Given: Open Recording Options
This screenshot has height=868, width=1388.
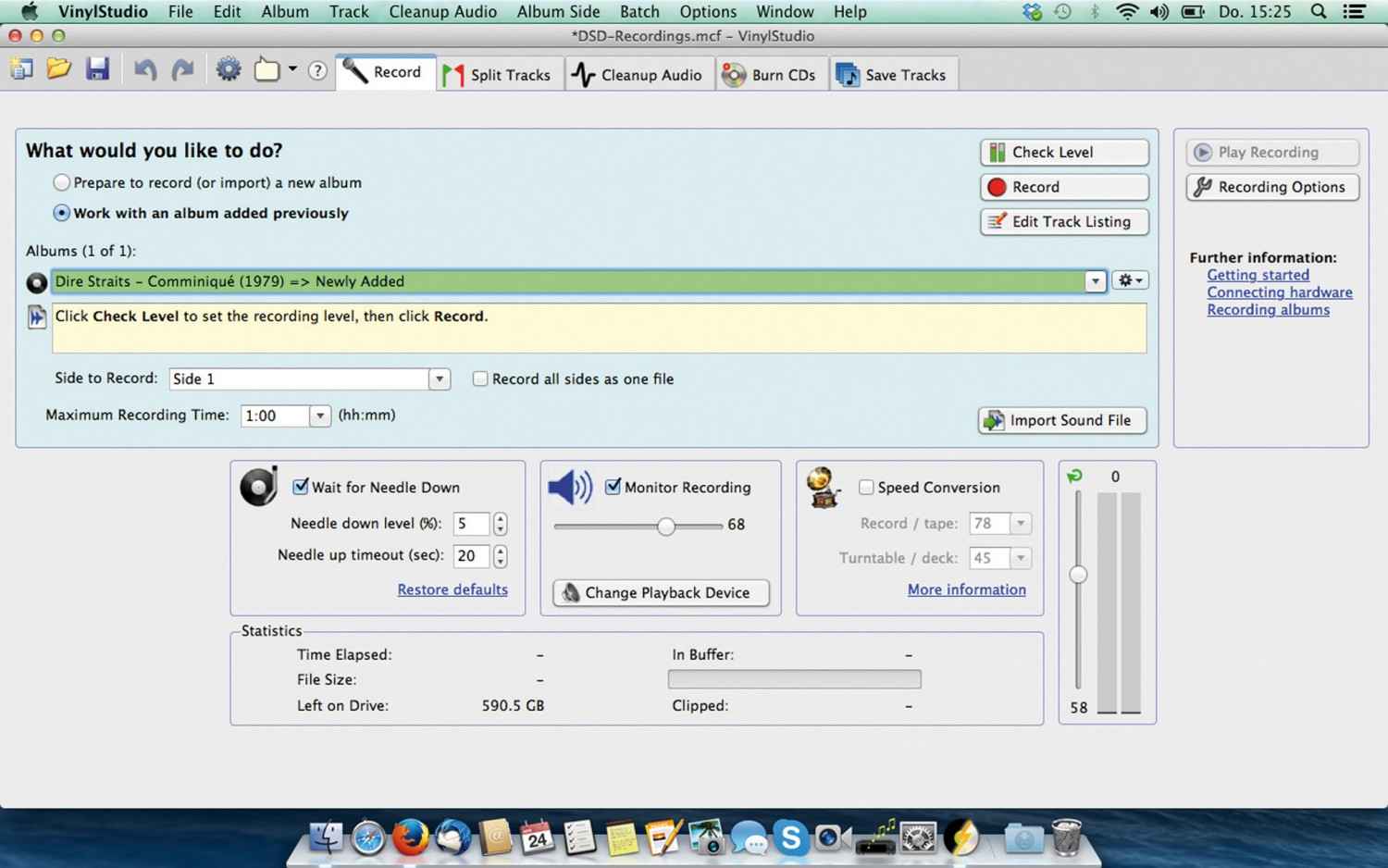Looking at the screenshot, I should (1272, 187).
